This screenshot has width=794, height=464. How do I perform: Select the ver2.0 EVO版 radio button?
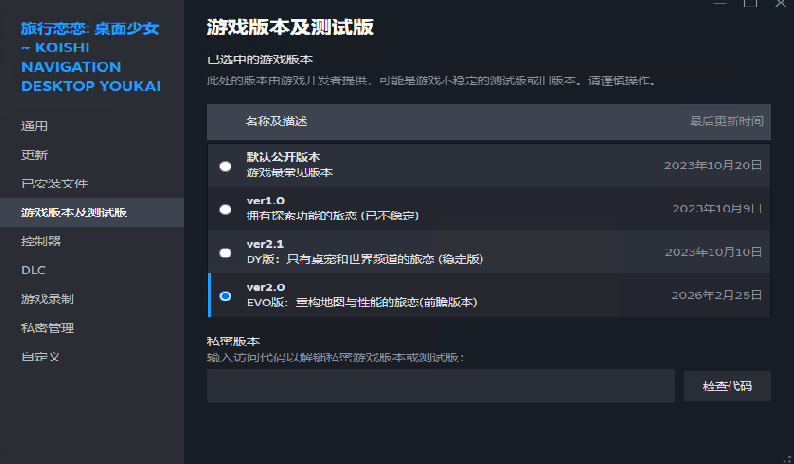pos(225,296)
